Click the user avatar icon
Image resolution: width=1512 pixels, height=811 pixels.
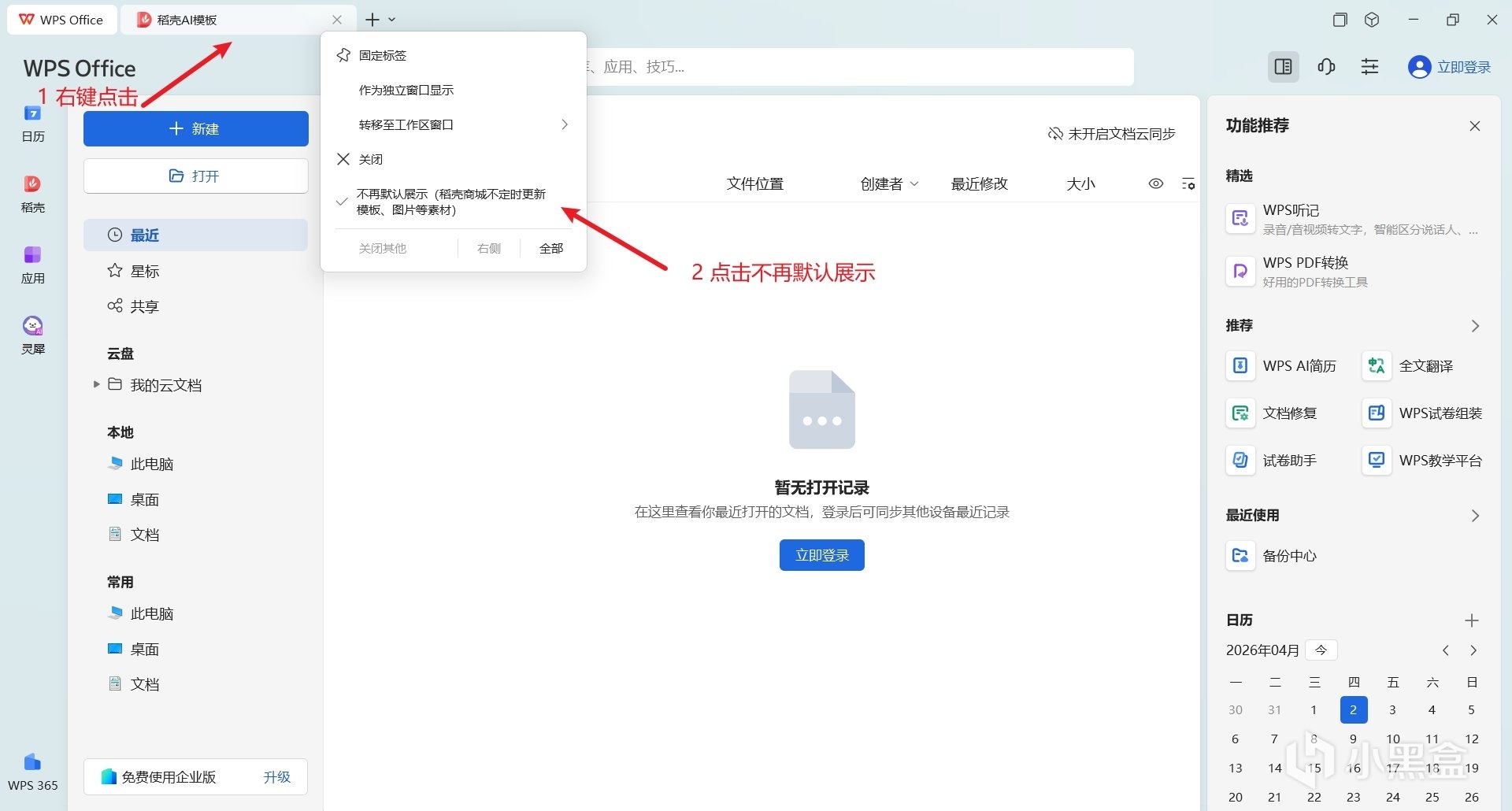[x=1419, y=67]
